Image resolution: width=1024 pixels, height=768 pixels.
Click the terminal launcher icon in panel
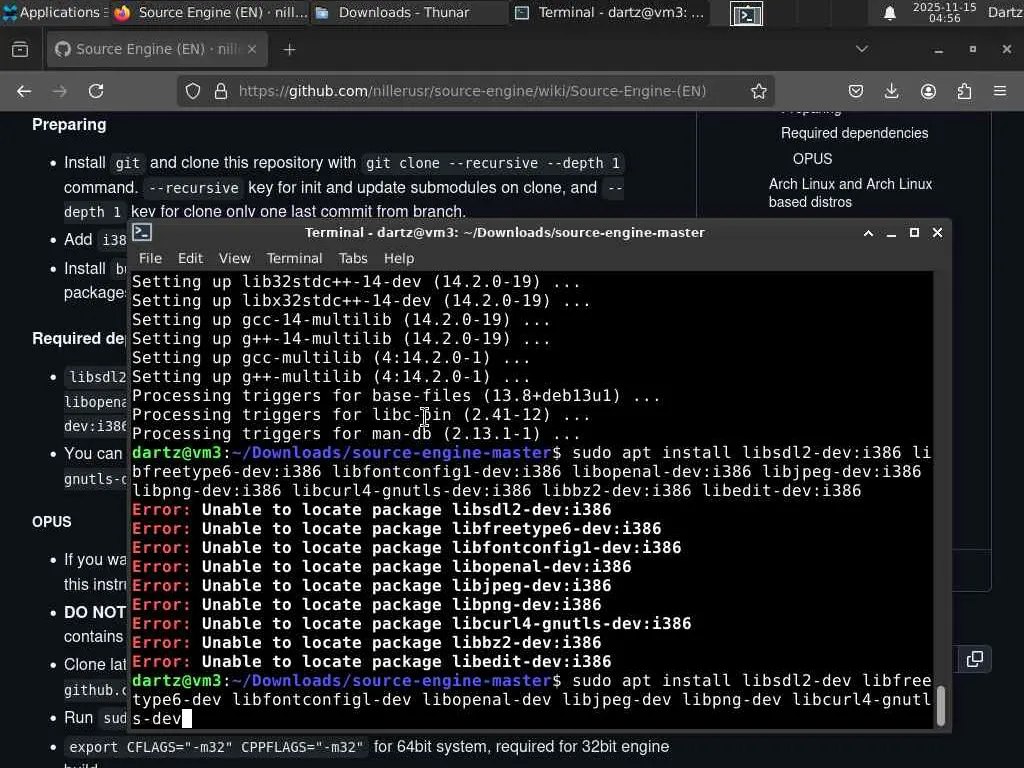[746, 14]
